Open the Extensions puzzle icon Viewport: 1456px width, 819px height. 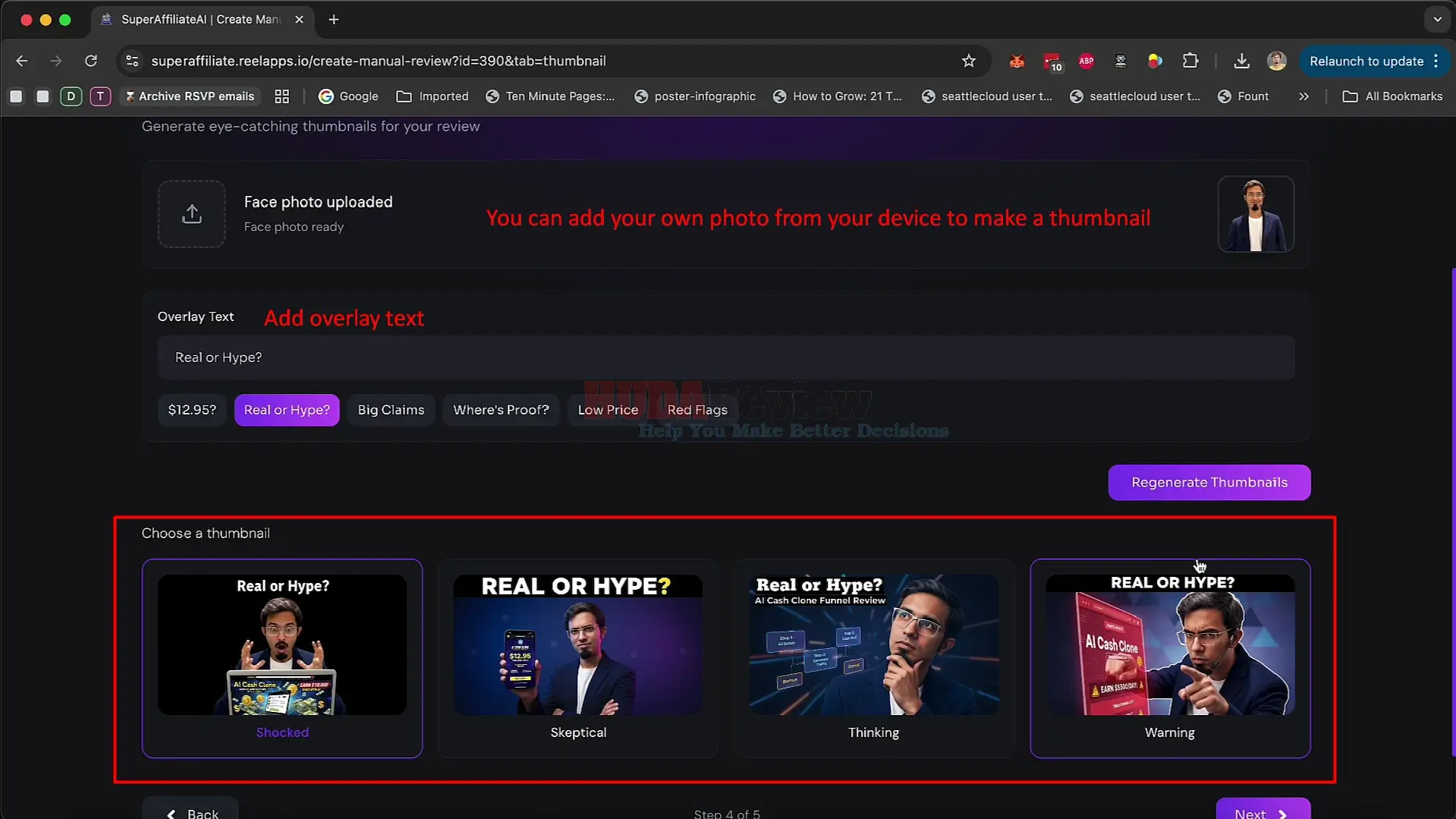pos(1190,61)
